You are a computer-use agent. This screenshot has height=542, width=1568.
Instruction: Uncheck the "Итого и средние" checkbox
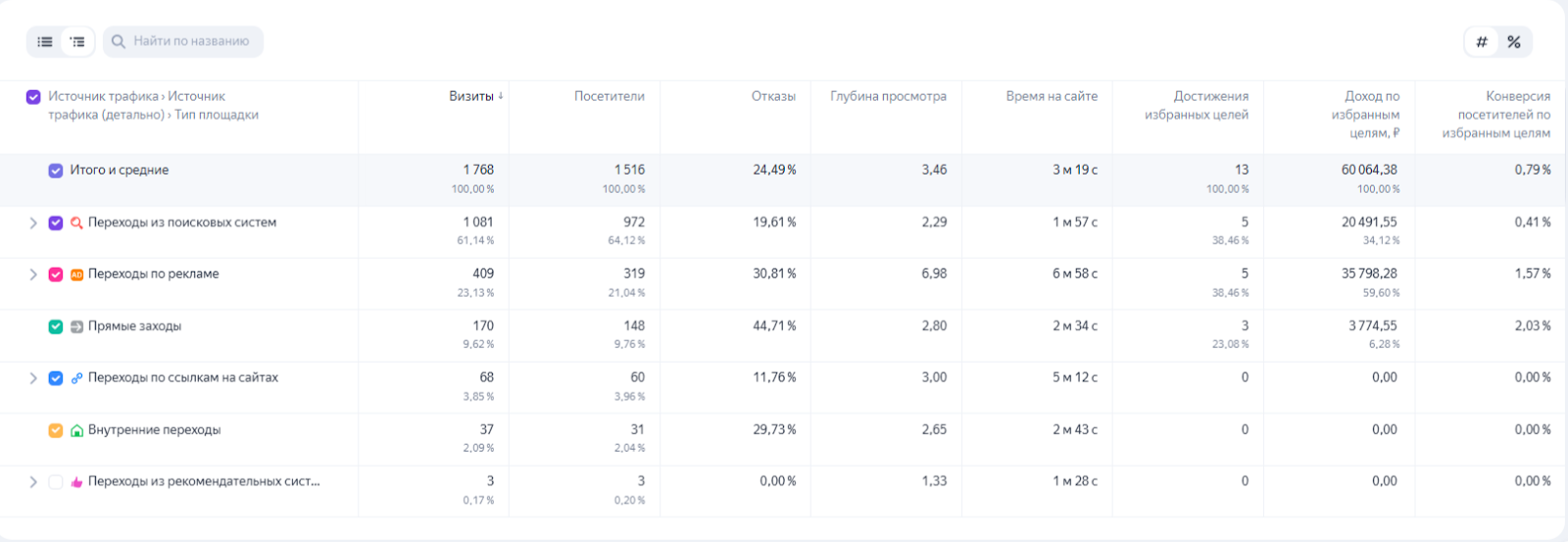56,171
